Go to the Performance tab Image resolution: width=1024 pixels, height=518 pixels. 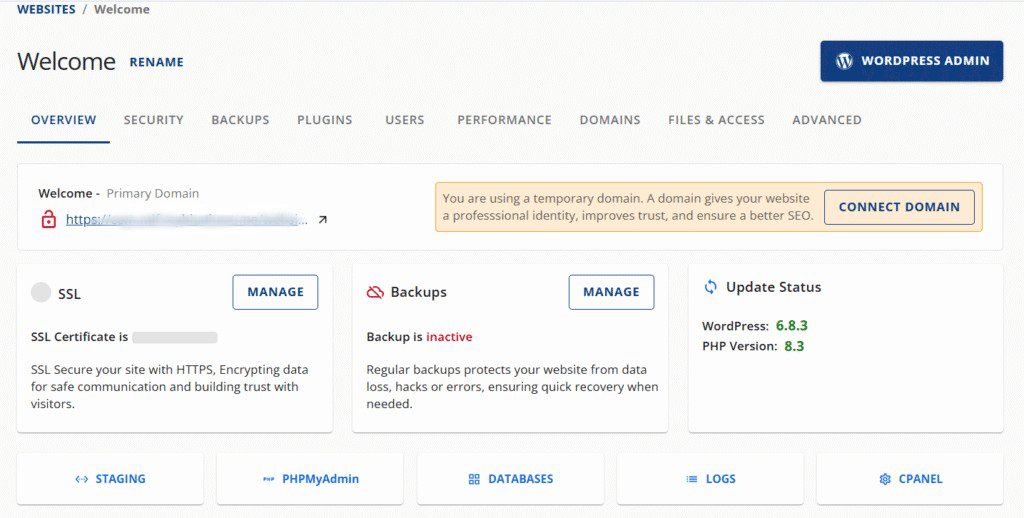504,120
